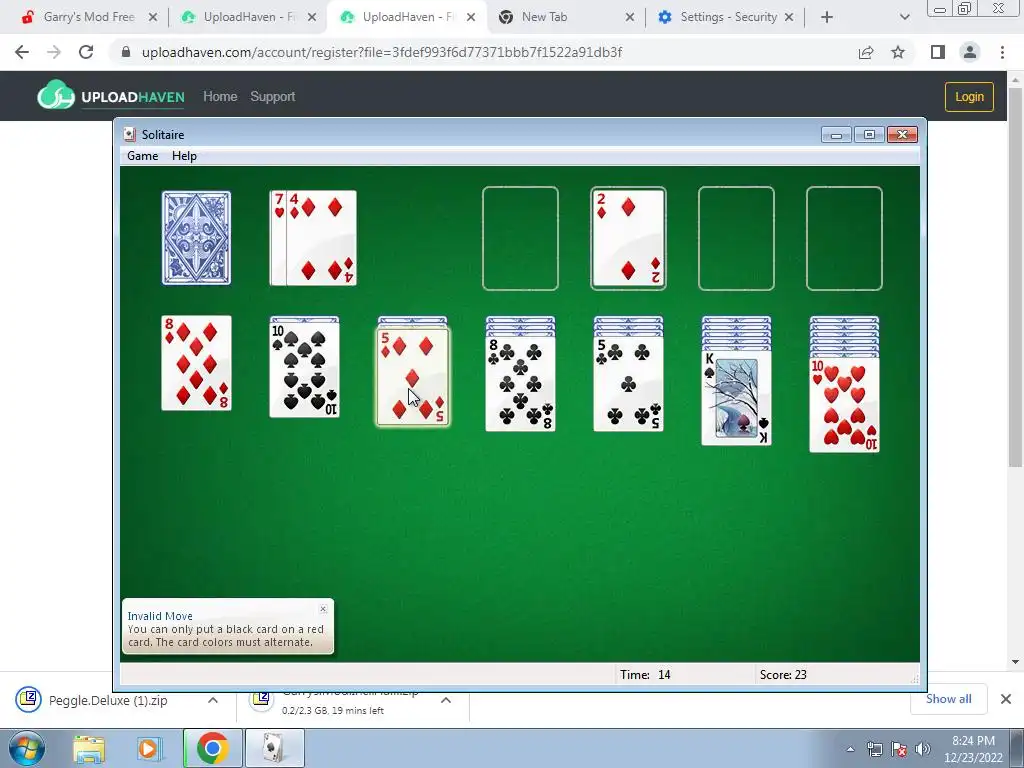Draw a card from the stock deck
Viewport: 1024px width, 768px height.
tap(196, 238)
